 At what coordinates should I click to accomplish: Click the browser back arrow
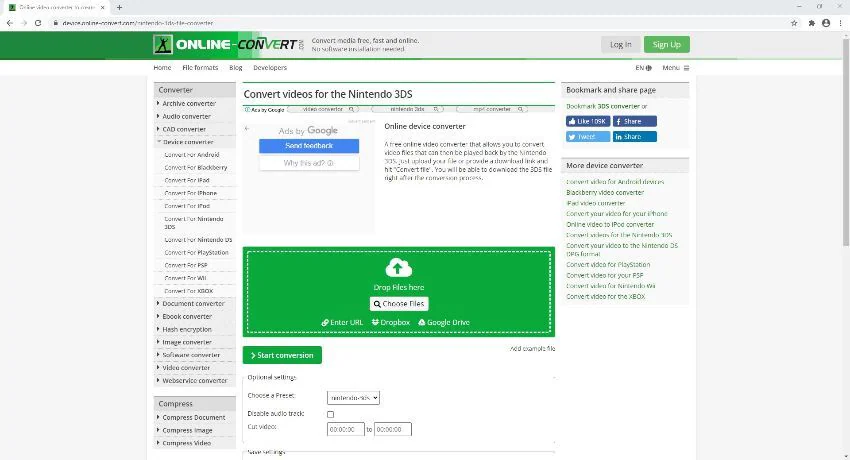click(x=10, y=23)
